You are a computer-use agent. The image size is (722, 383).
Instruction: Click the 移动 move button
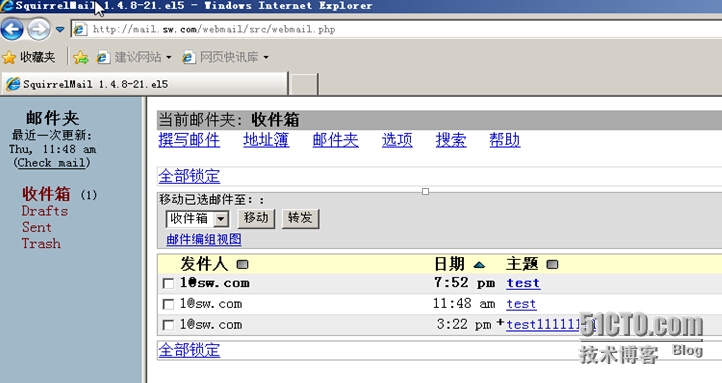pos(256,218)
